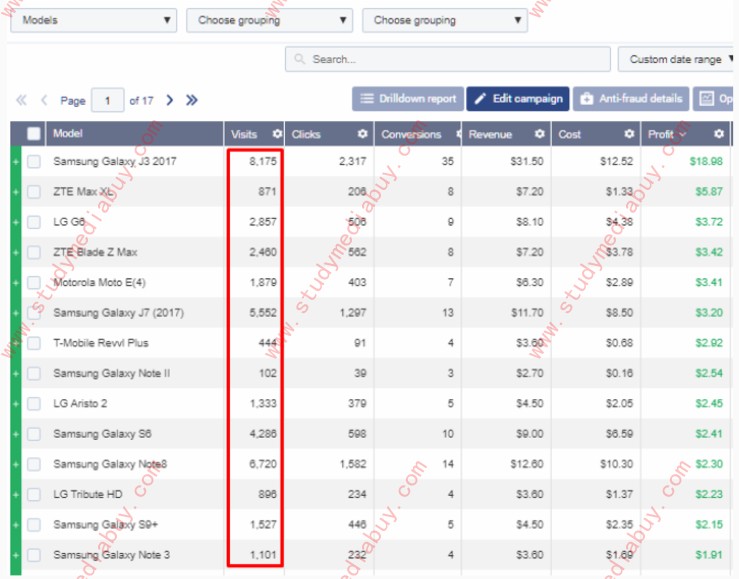Go to the previous page
Image resolution: width=739 pixels, height=579 pixels.
coord(44,100)
